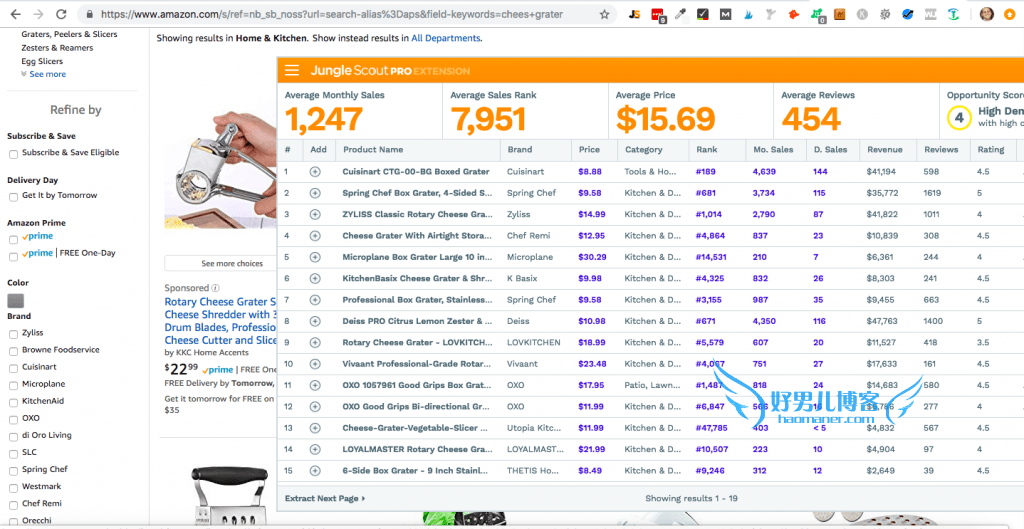Screen dimensions: 1024x529
Task: Add Deiss PRO Citrus Lemon Zester row
Action: [x=315, y=321]
